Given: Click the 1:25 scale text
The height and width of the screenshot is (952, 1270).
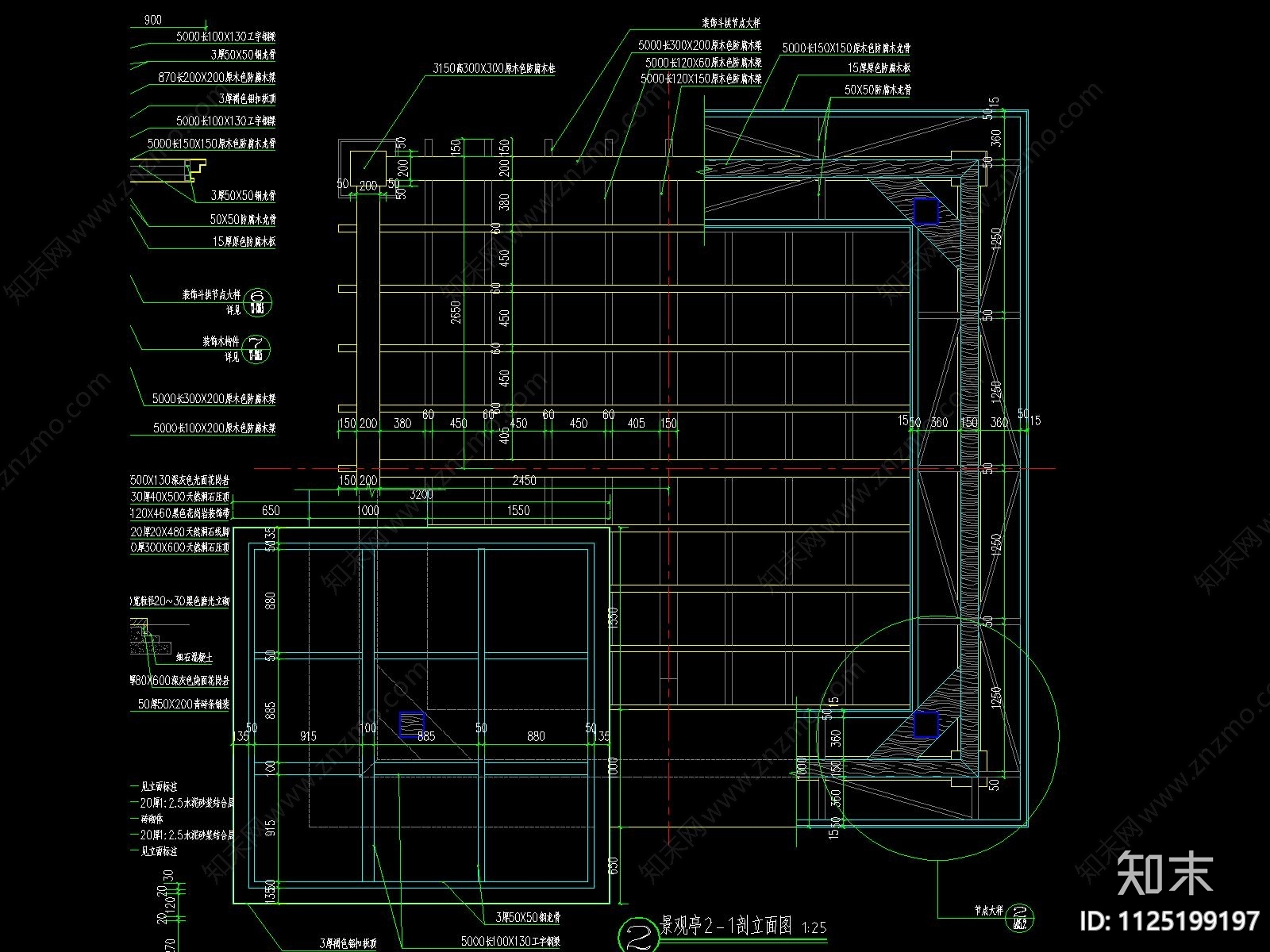Looking at the screenshot, I should point(814,927).
